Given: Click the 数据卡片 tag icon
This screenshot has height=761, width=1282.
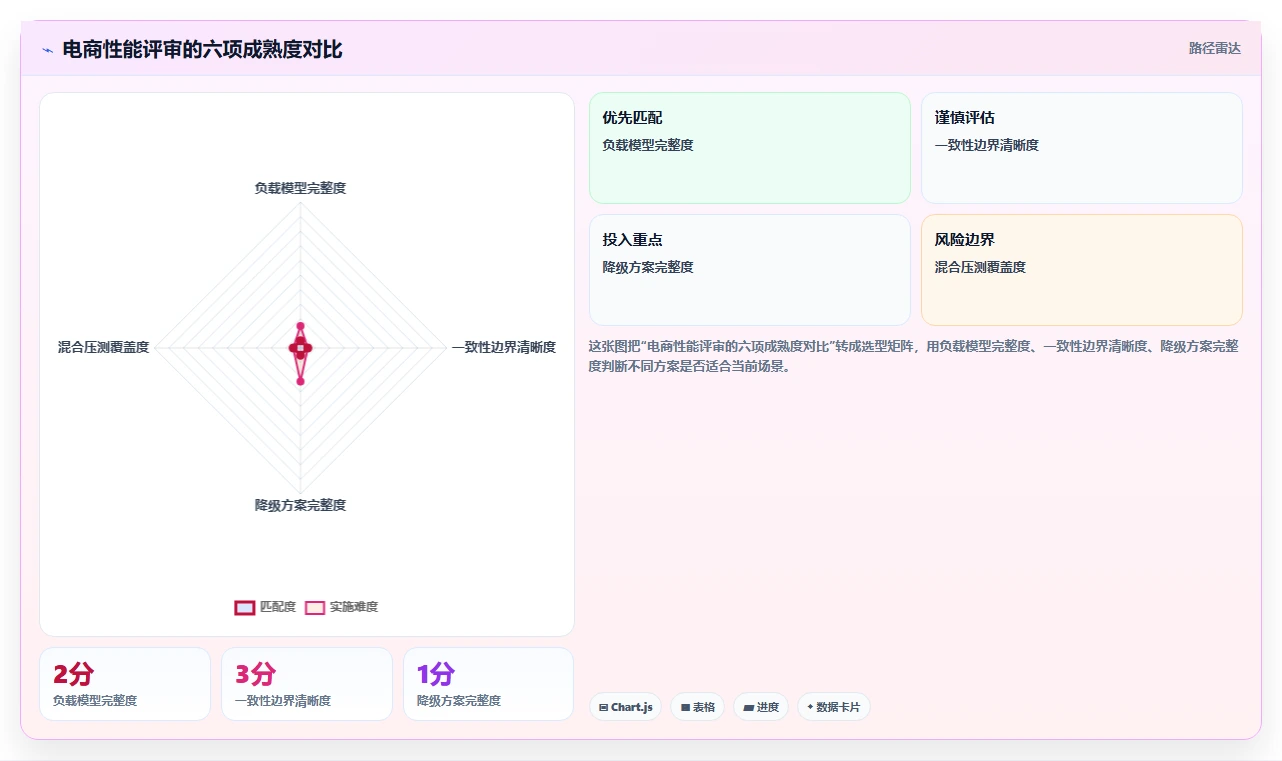Looking at the screenshot, I should click(x=810, y=707).
